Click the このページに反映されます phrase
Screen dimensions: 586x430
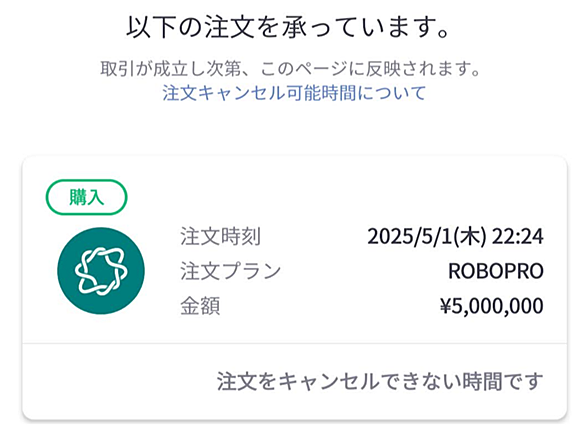370,69
